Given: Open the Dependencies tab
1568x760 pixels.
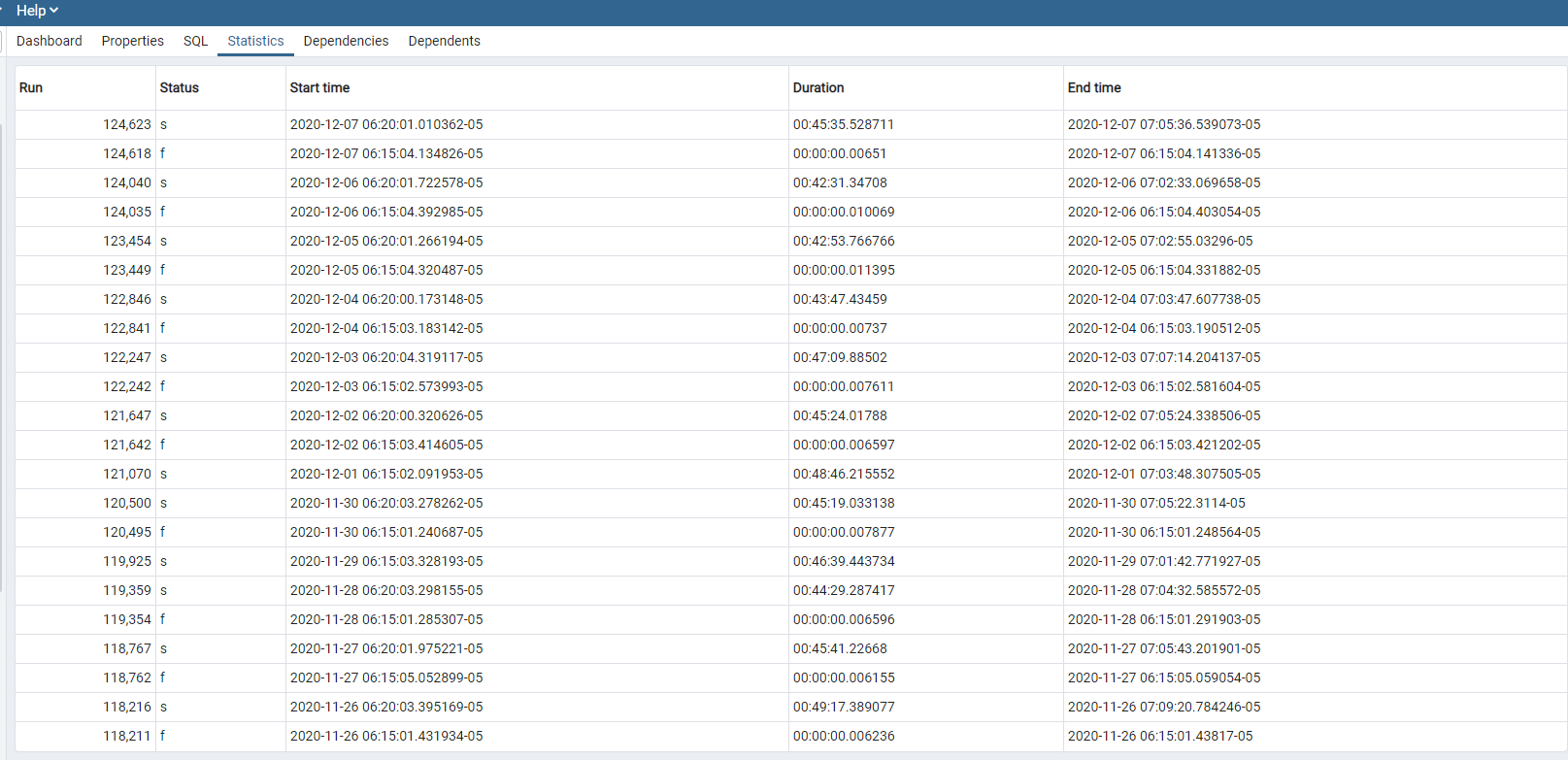Looking at the screenshot, I should click(346, 41).
